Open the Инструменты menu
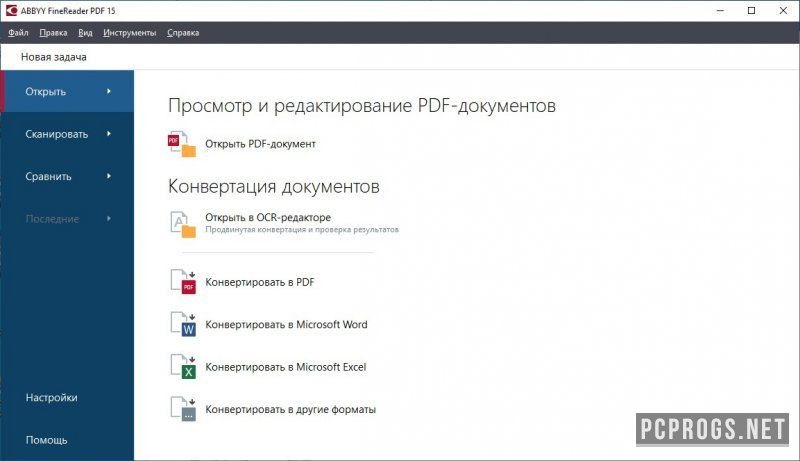The width and height of the screenshot is (800, 461). click(129, 33)
